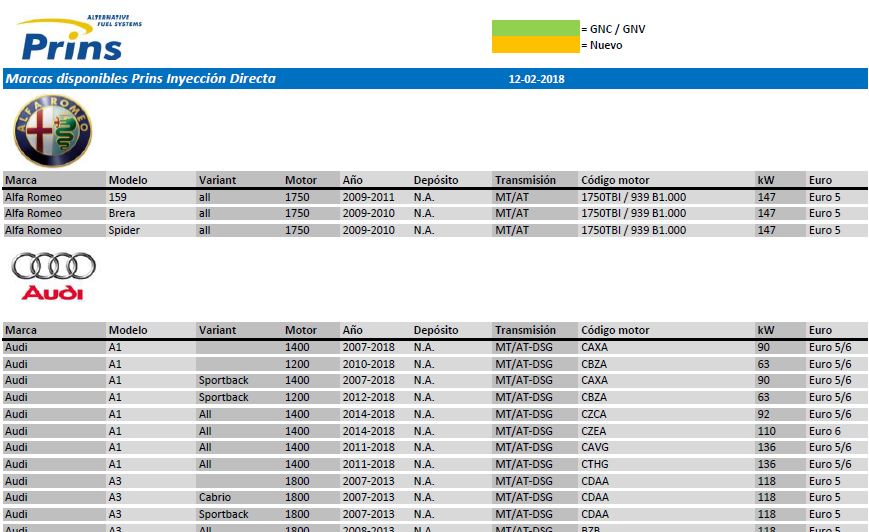Select the Brera model cell
The image size is (869, 532).
tap(123, 213)
